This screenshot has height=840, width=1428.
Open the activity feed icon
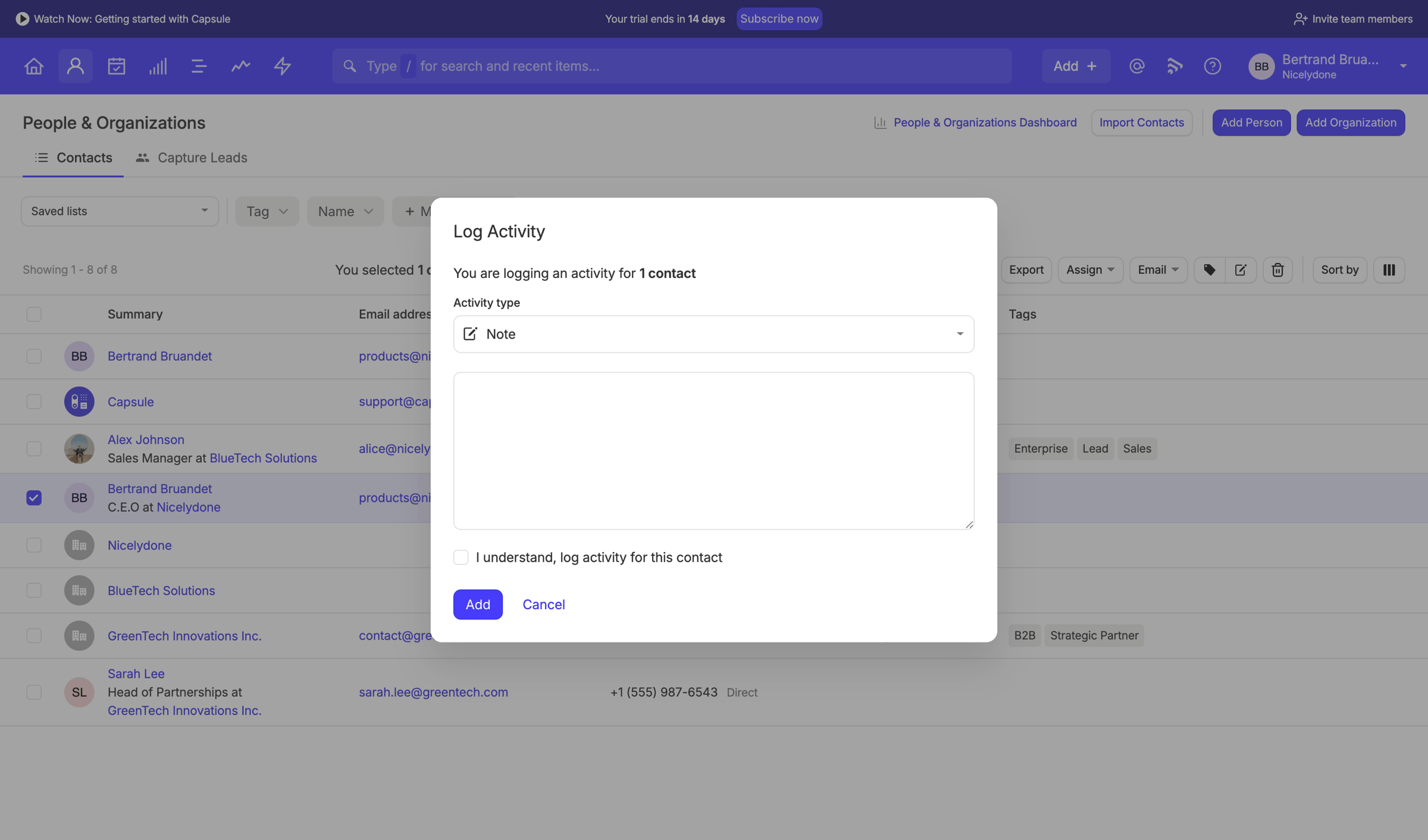point(1175,66)
